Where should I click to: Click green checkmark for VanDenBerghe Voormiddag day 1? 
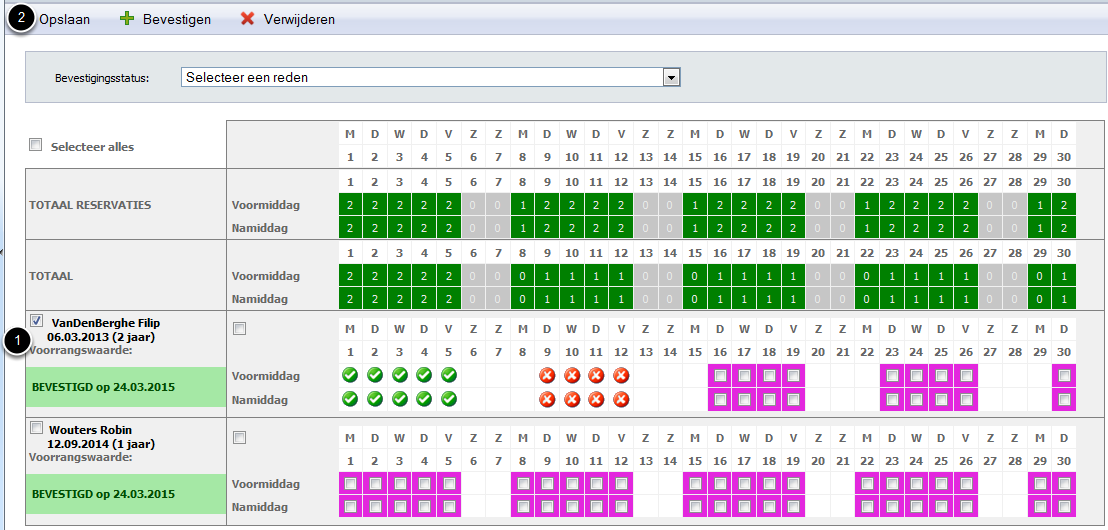coord(350,375)
